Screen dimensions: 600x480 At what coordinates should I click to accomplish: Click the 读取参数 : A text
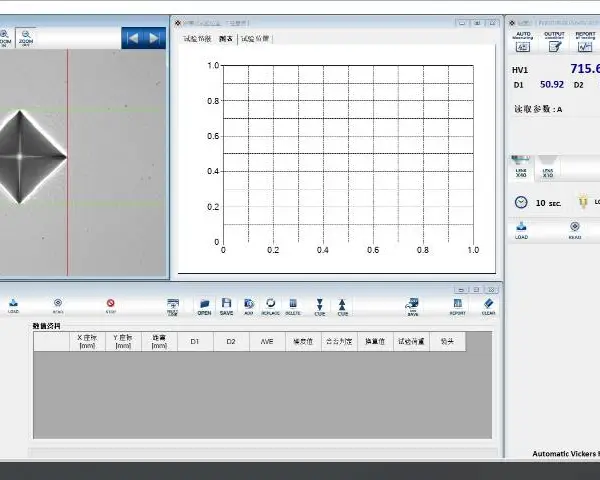click(x=538, y=109)
